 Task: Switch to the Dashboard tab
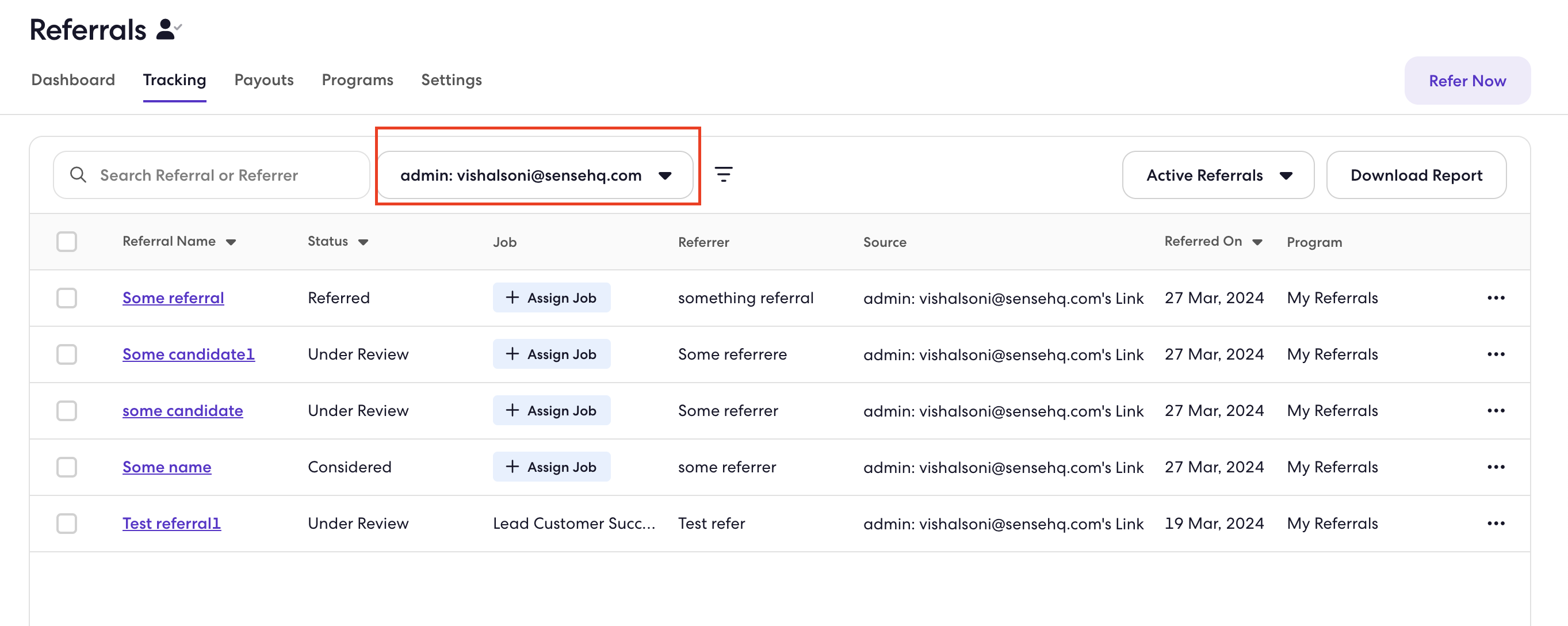click(x=73, y=80)
